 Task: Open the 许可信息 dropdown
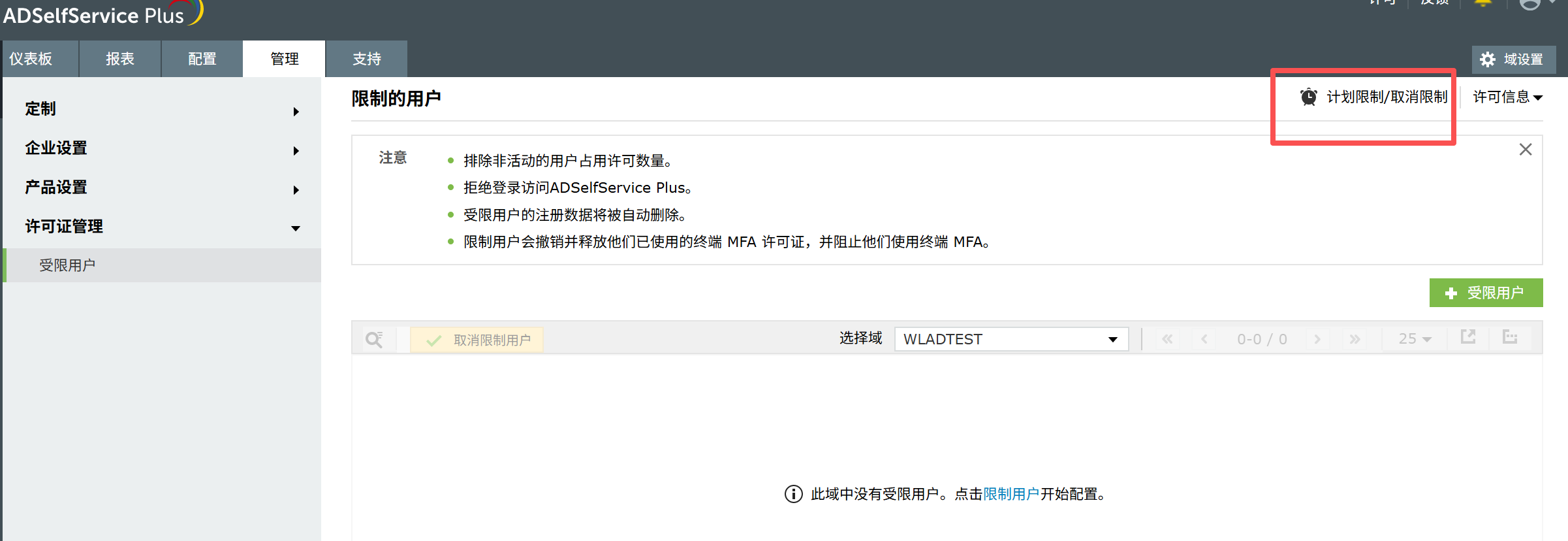tap(1507, 97)
